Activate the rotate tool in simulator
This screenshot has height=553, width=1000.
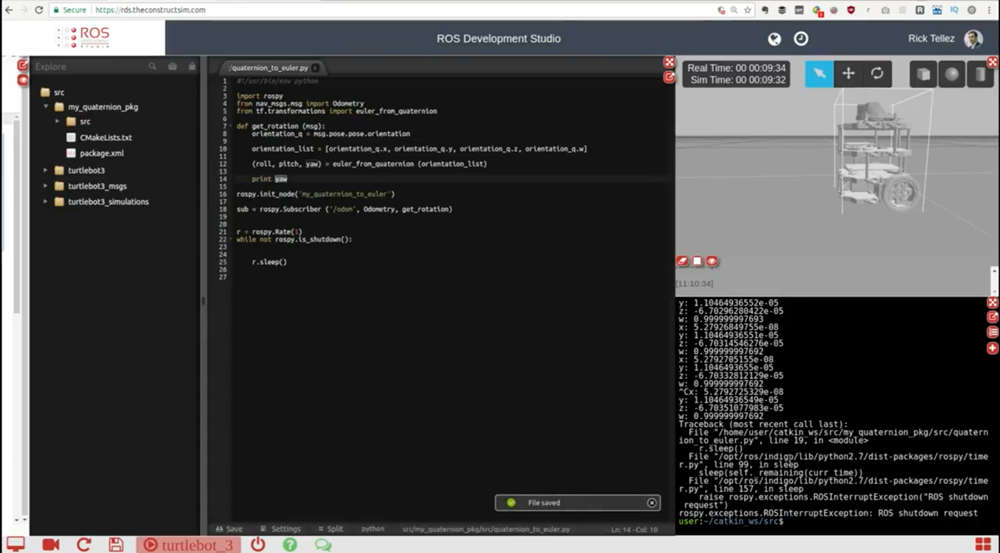tap(877, 74)
